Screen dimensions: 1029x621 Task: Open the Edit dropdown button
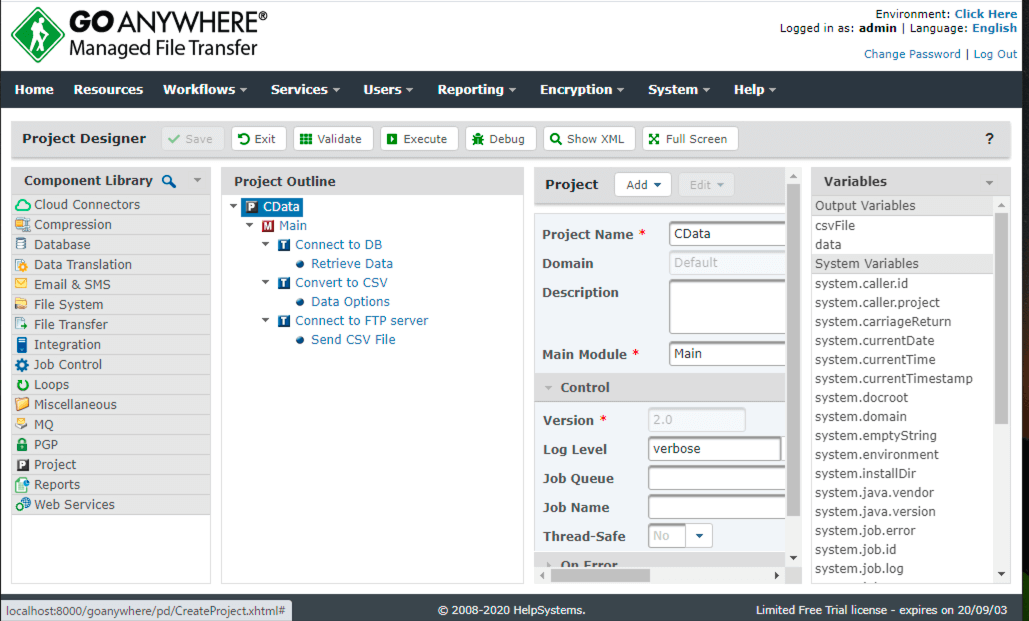706,185
